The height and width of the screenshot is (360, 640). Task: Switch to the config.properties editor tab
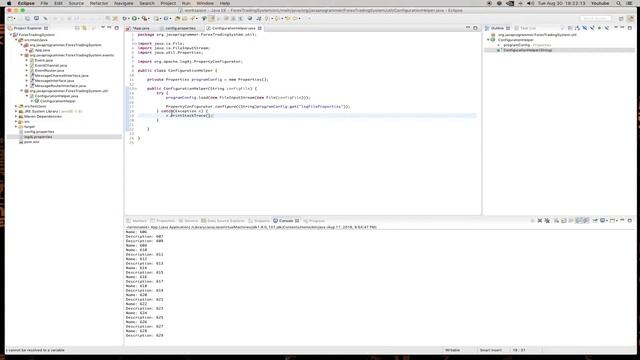pyautogui.click(x=180, y=29)
